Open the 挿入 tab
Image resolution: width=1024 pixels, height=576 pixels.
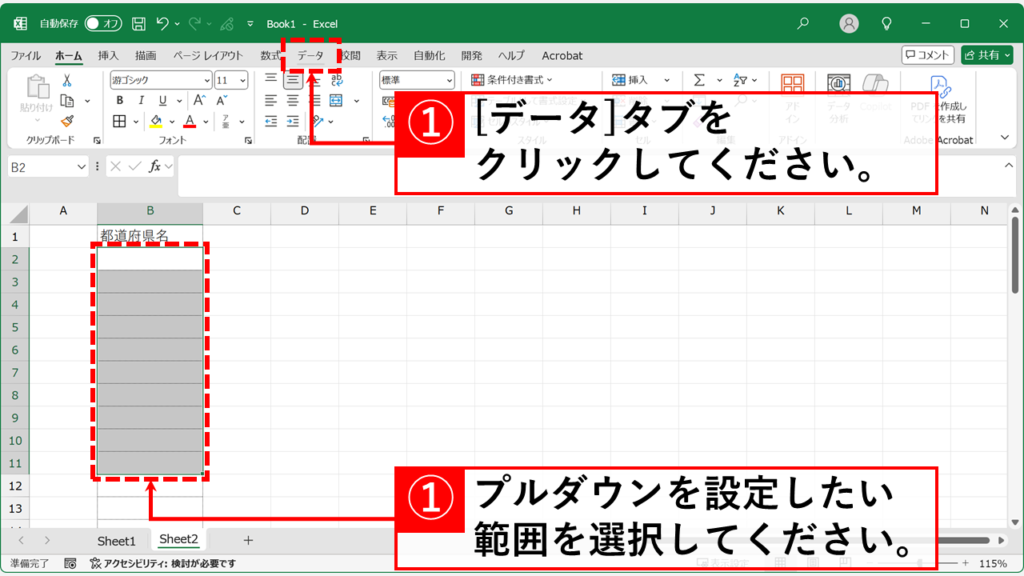tap(108, 56)
